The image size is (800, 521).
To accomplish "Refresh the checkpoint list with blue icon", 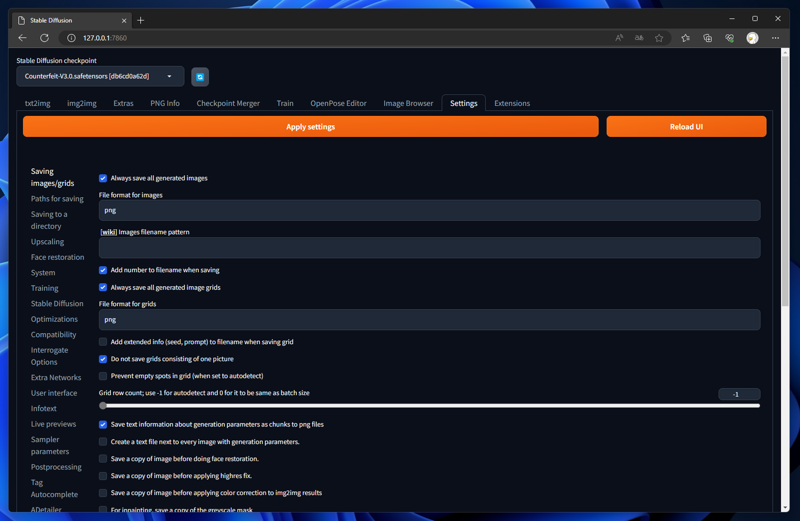I will click(x=200, y=77).
